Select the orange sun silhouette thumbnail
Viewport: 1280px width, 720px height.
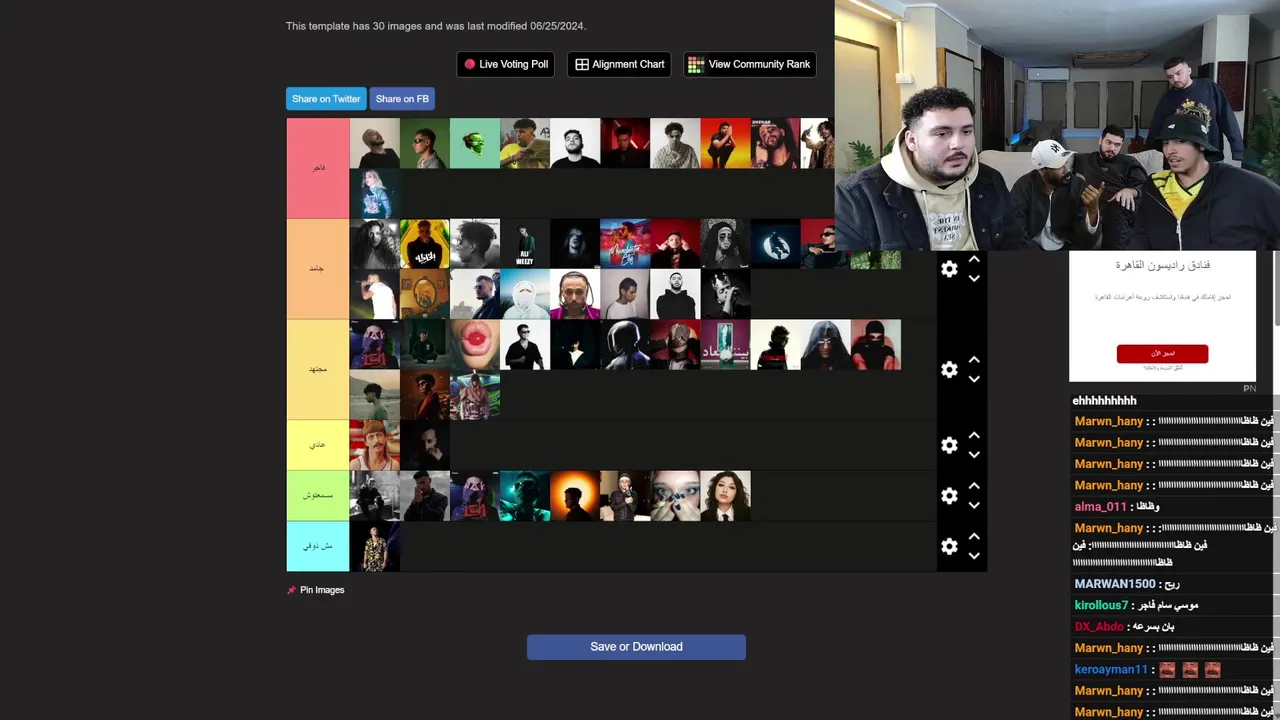point(575,496)
